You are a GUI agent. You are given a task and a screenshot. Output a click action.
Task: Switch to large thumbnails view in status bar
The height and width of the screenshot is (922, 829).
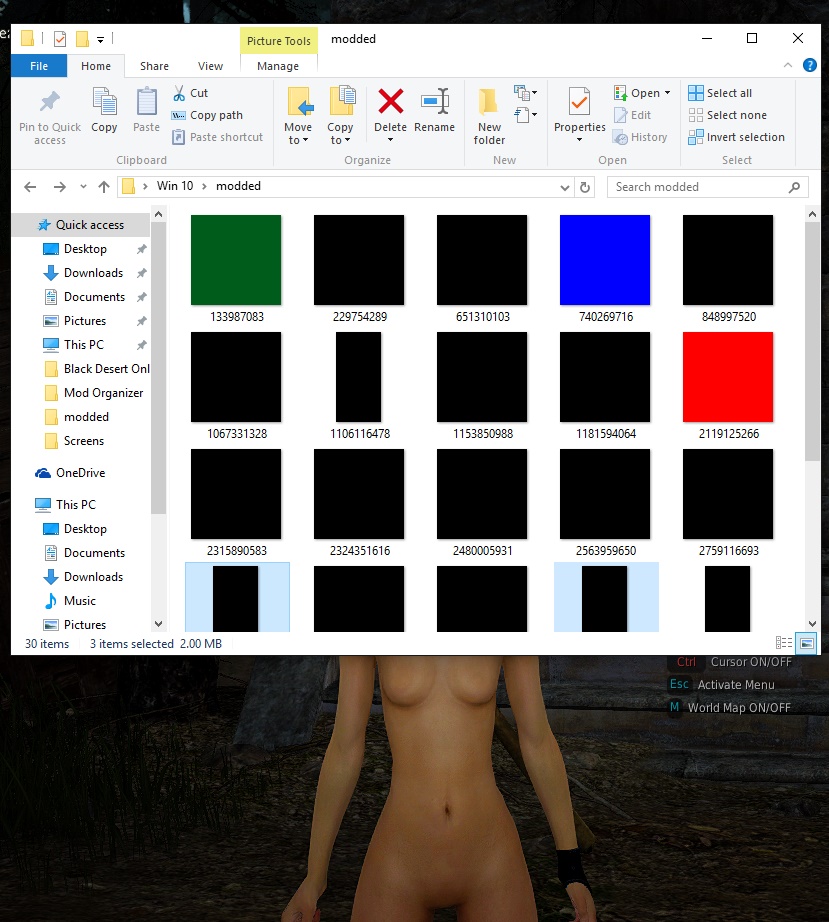(805, 643)
